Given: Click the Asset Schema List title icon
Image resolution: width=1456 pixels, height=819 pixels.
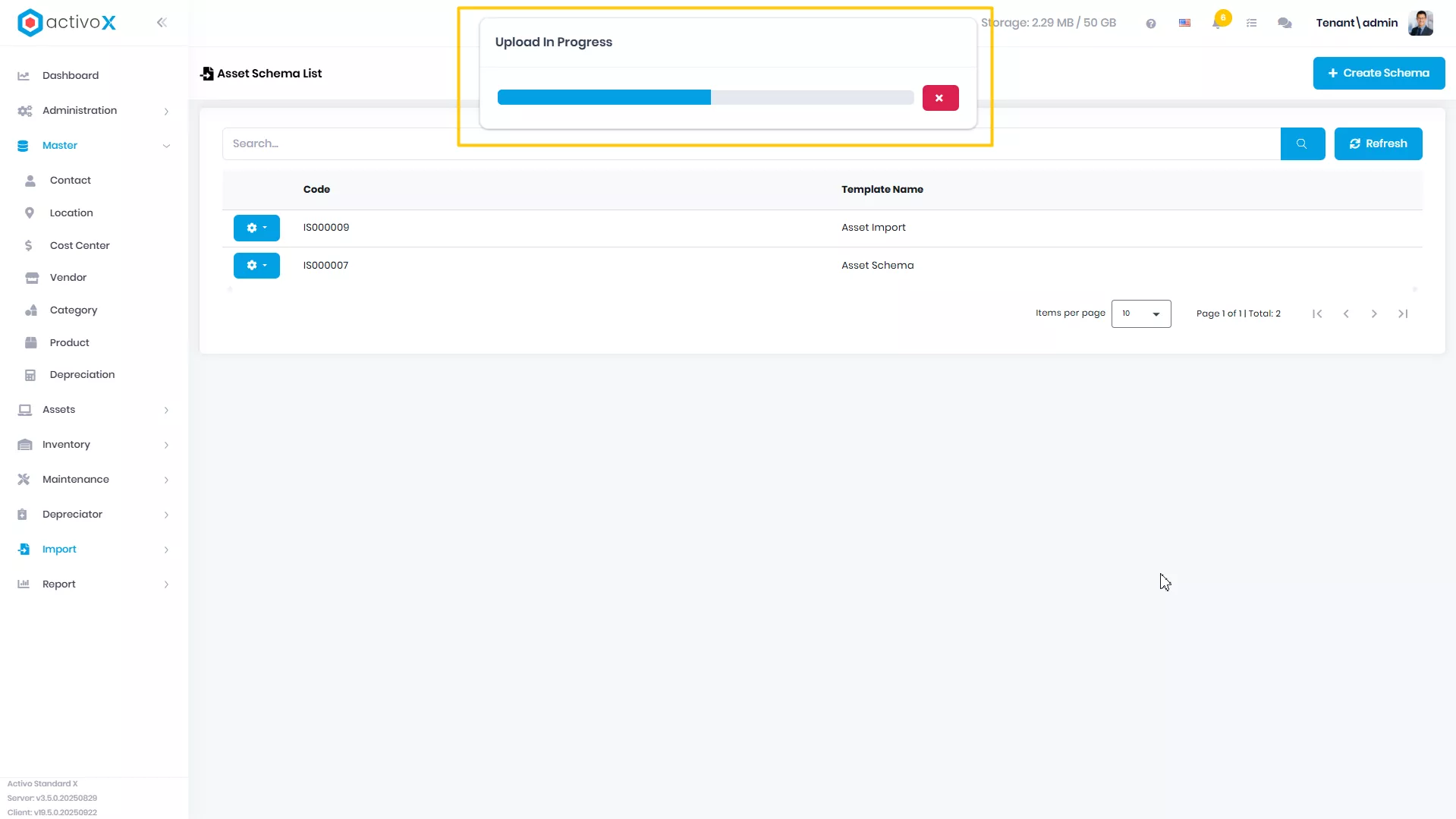Looking at the screenshot, I should (206, 74).
